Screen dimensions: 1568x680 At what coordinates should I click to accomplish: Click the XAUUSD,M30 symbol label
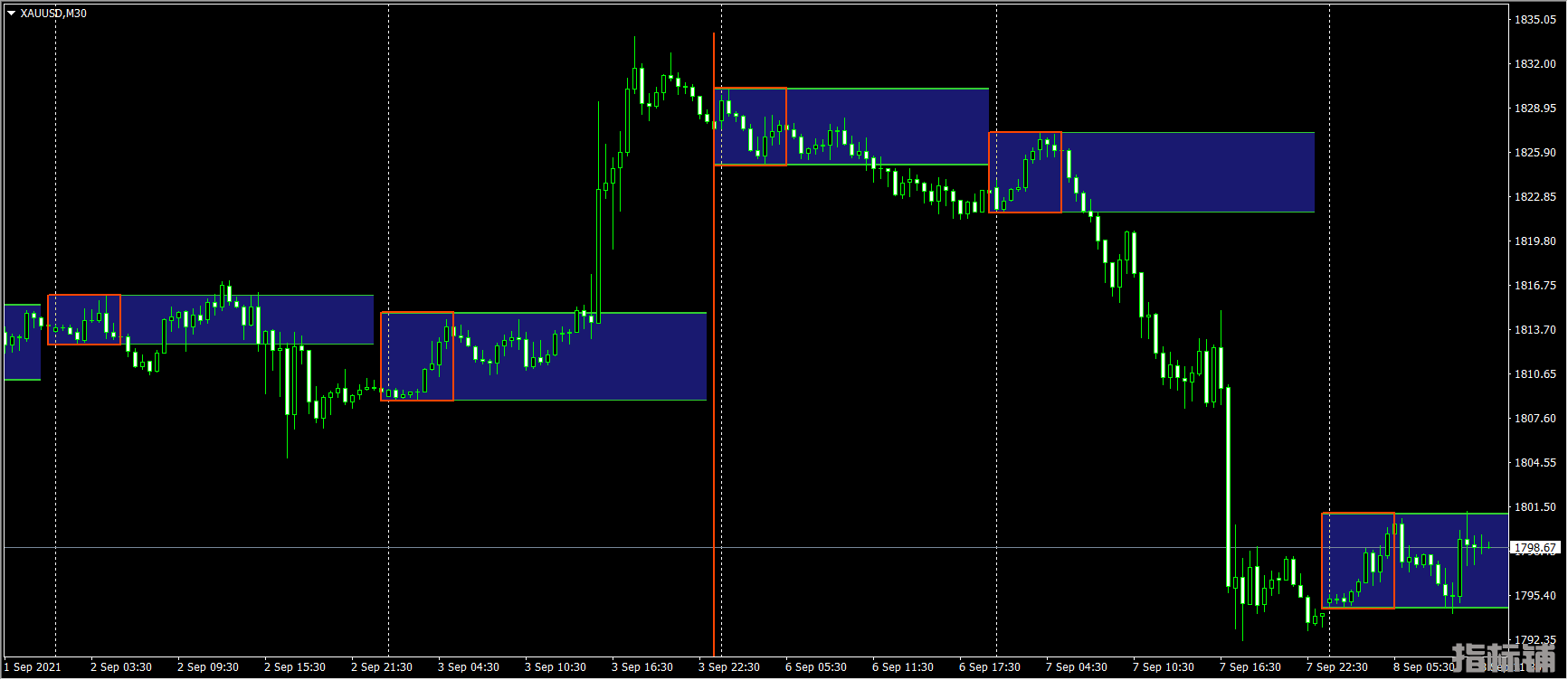coord(53,14)
